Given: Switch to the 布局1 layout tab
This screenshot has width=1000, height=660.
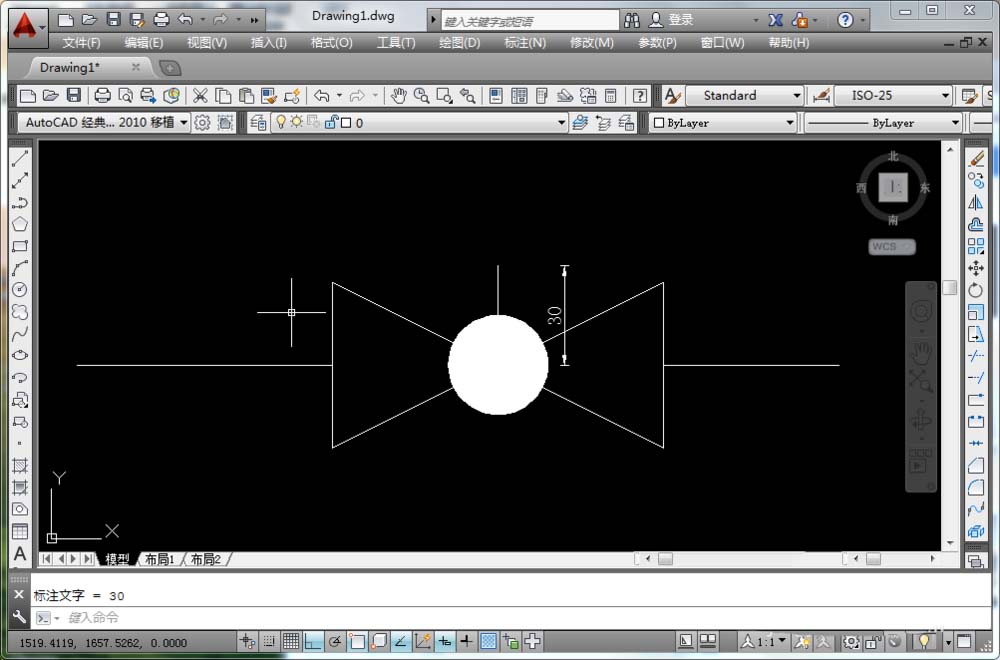Looking at the screenshot, I should pos(159,559).
